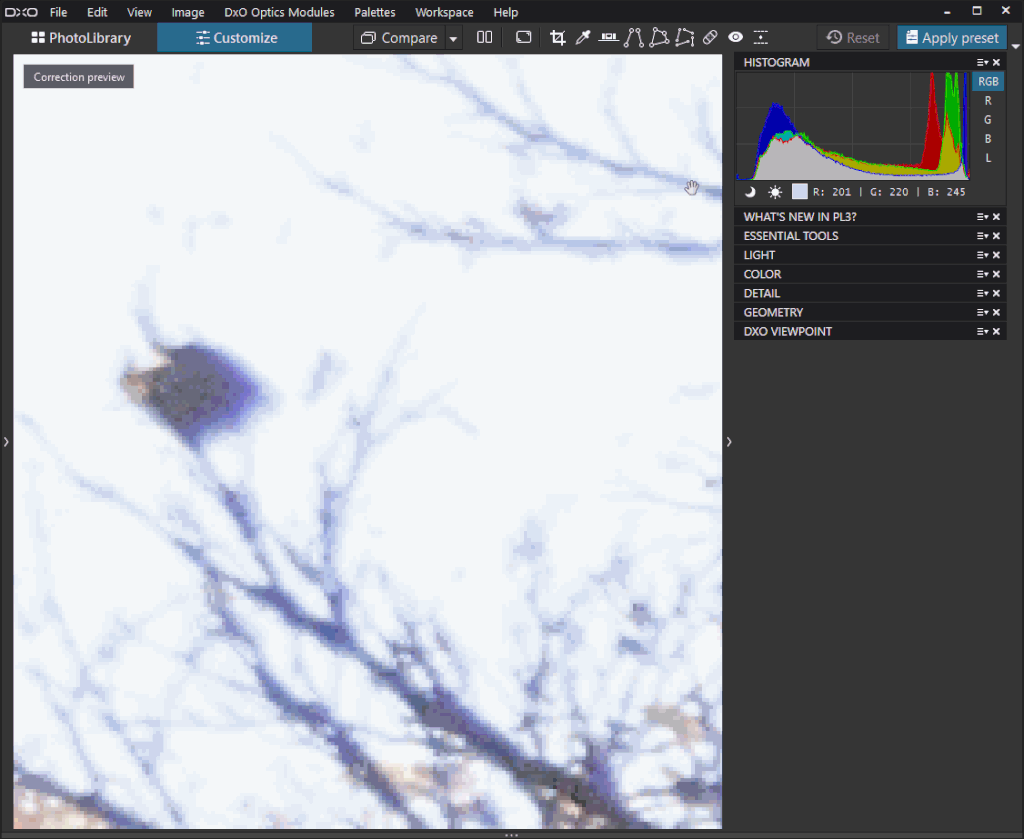
Task: Select the Crop tool
Action: pyautogui.click(x=558, y=37)
